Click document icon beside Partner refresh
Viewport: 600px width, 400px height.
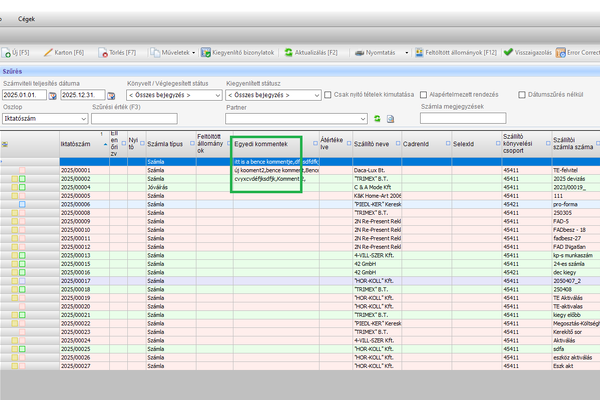[x=390, y=119]
